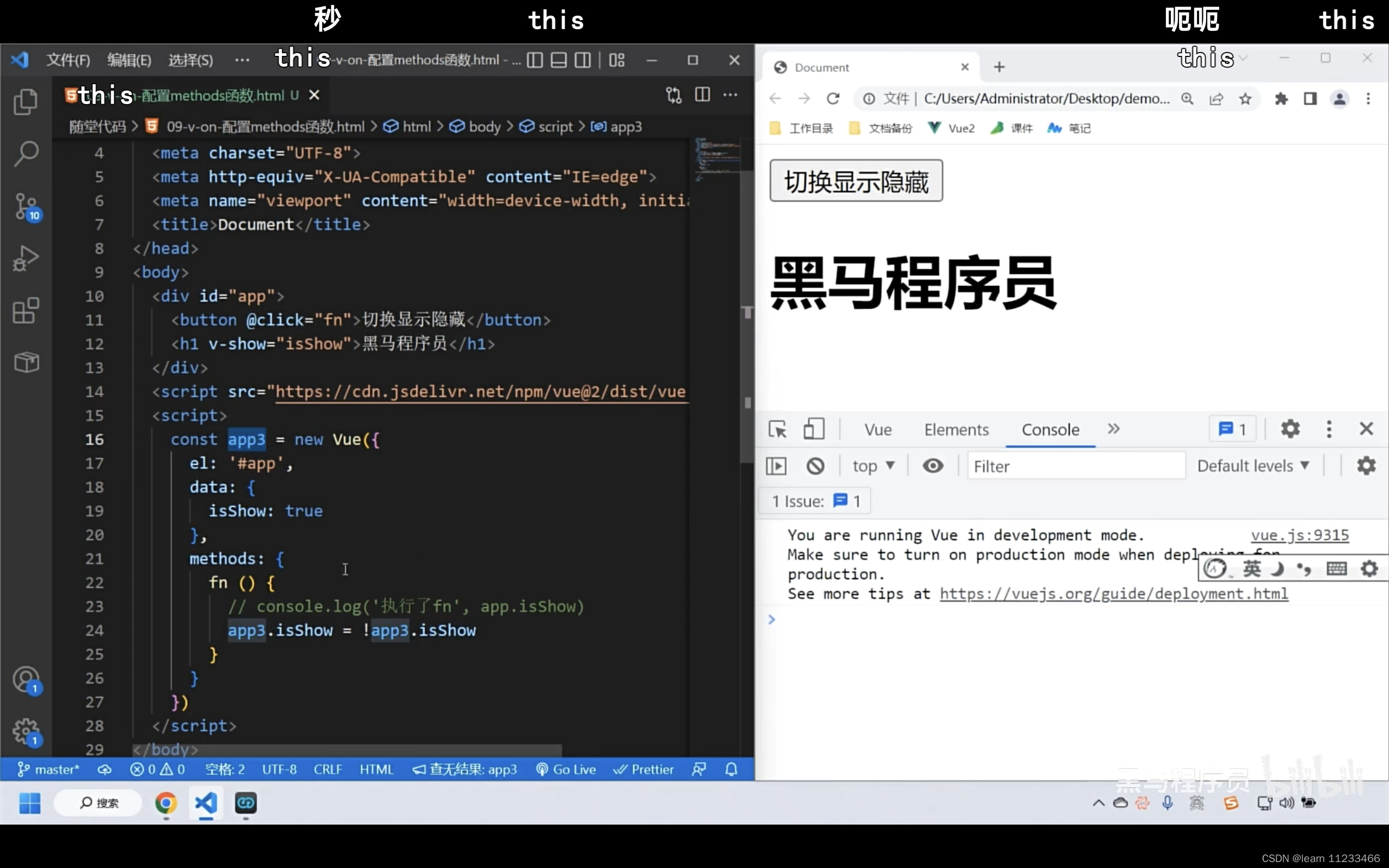Click the editor horizontal scrollbar
1389x868 pixels.
pos(347,750)
